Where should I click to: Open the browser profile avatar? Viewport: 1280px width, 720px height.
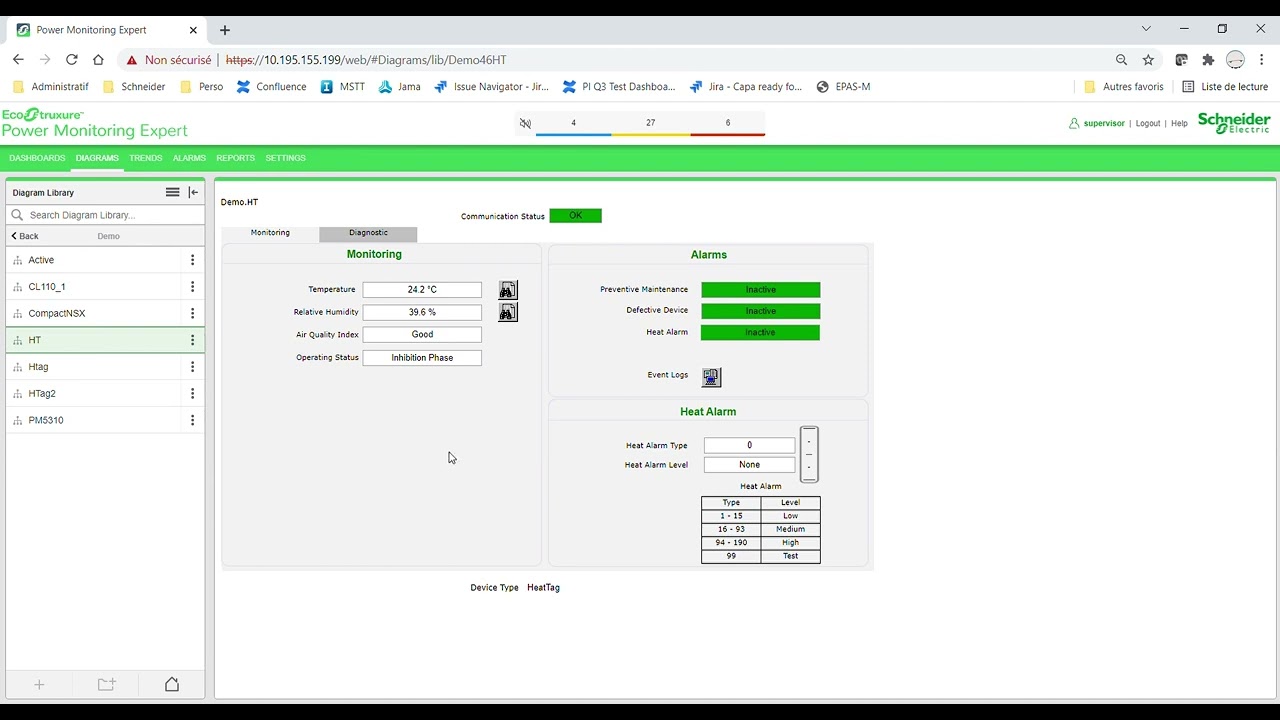pos(1235,60)
